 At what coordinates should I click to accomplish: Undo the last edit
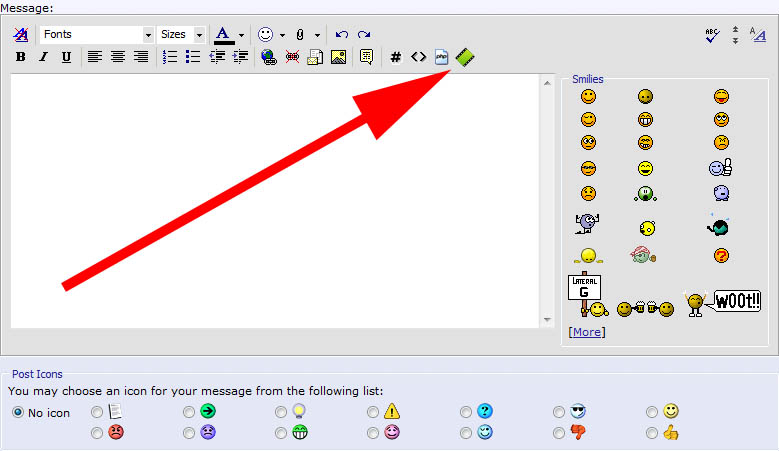pyautogui.click(x=342, y=34)
